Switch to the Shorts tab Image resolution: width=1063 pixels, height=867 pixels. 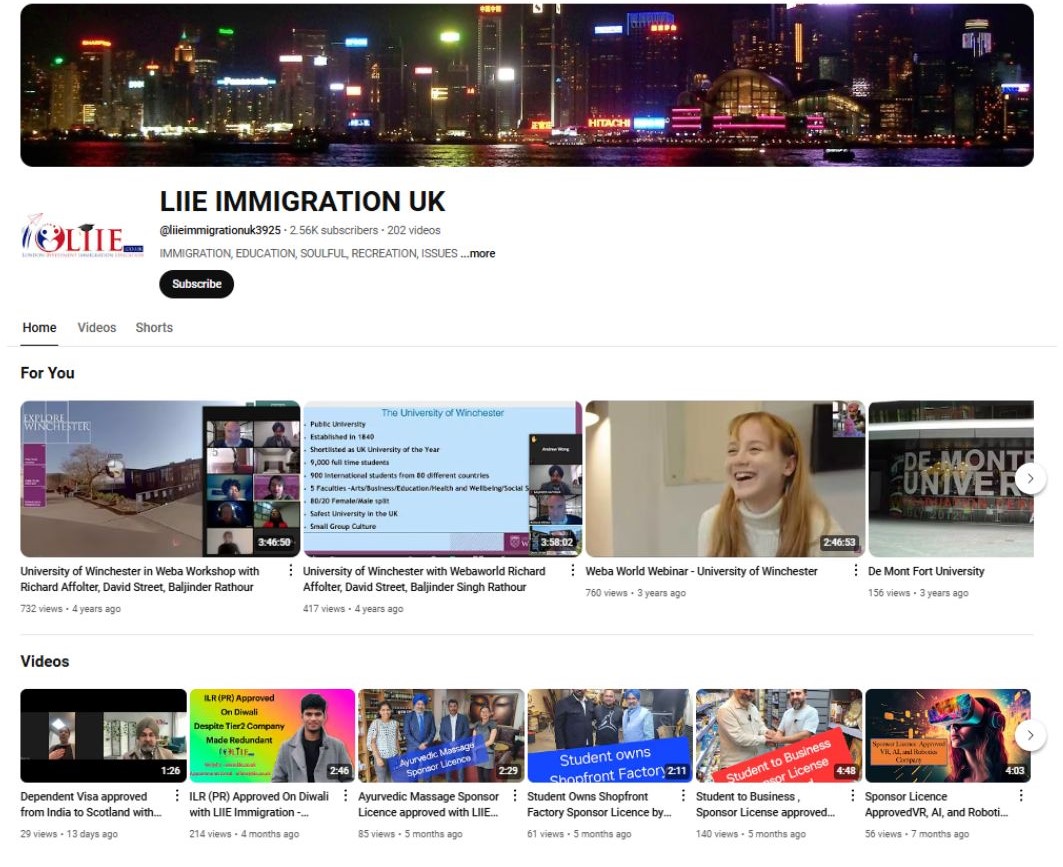click(x=154, y=327)
